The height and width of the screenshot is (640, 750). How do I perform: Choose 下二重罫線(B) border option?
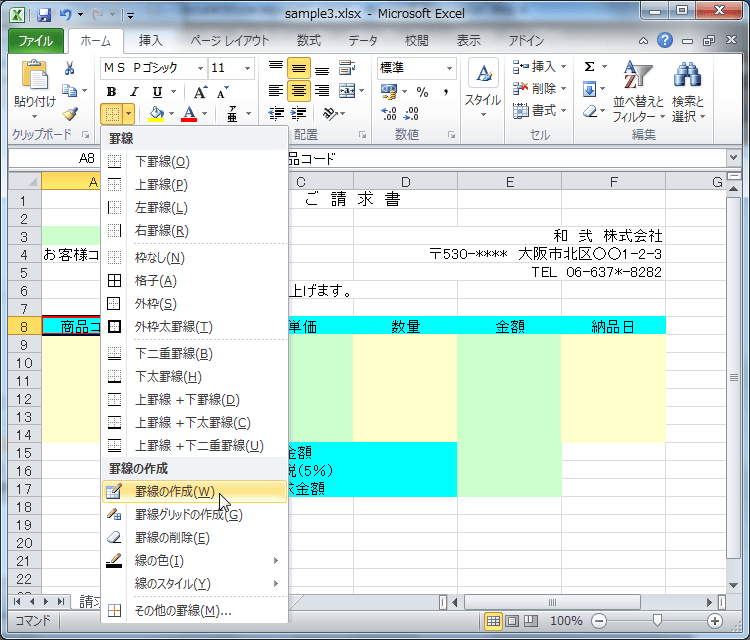coord(195,353)
